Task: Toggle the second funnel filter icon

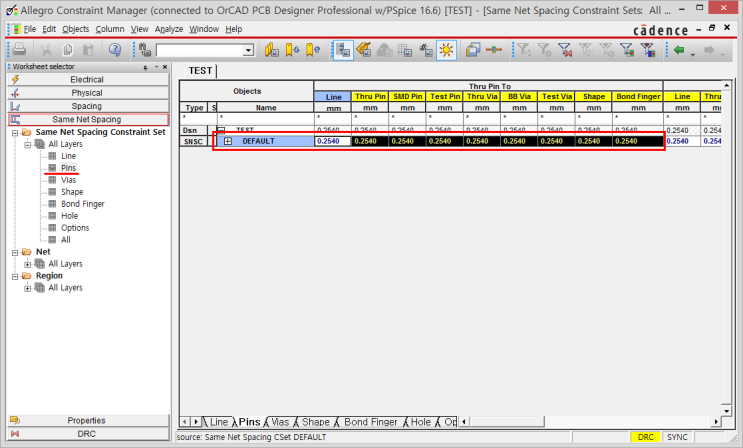Action: 544,49
